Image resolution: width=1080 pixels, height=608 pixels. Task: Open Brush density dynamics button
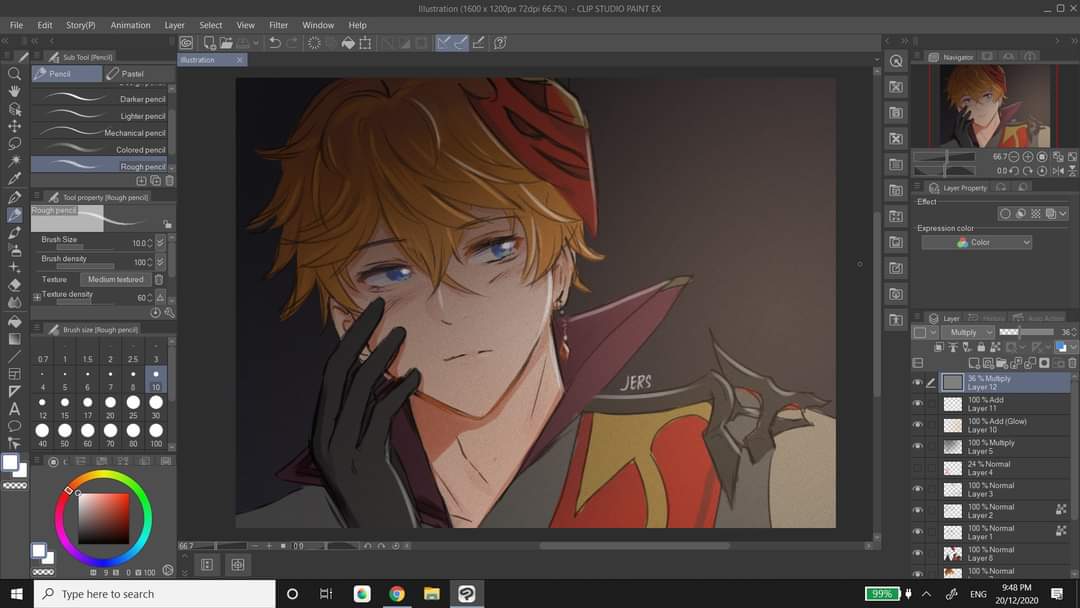coord(160,262)
